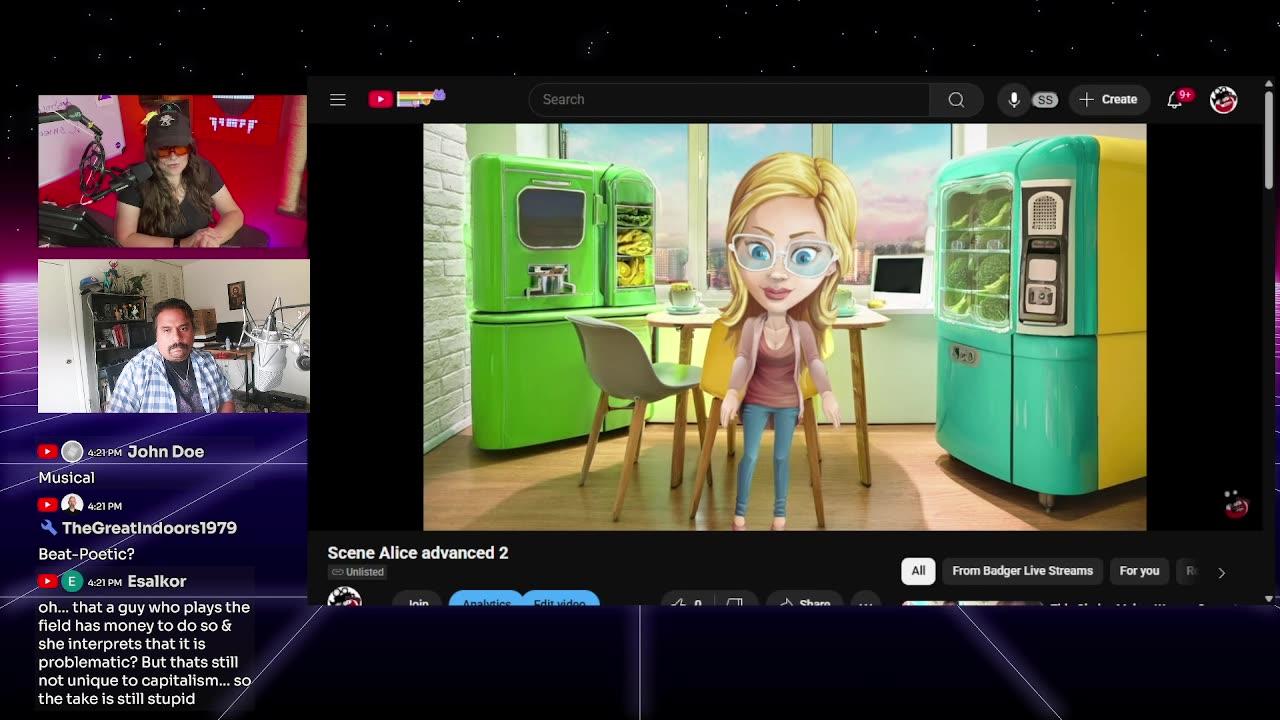This screenshot has height=720, width=1280.
Task: Open the notifications bell
Action: pos(1176,100)
